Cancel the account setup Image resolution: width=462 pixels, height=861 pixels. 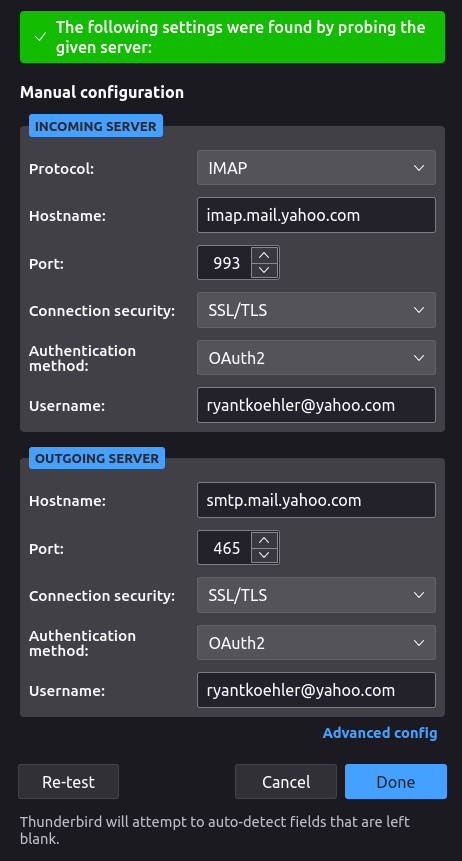(286, 781)
